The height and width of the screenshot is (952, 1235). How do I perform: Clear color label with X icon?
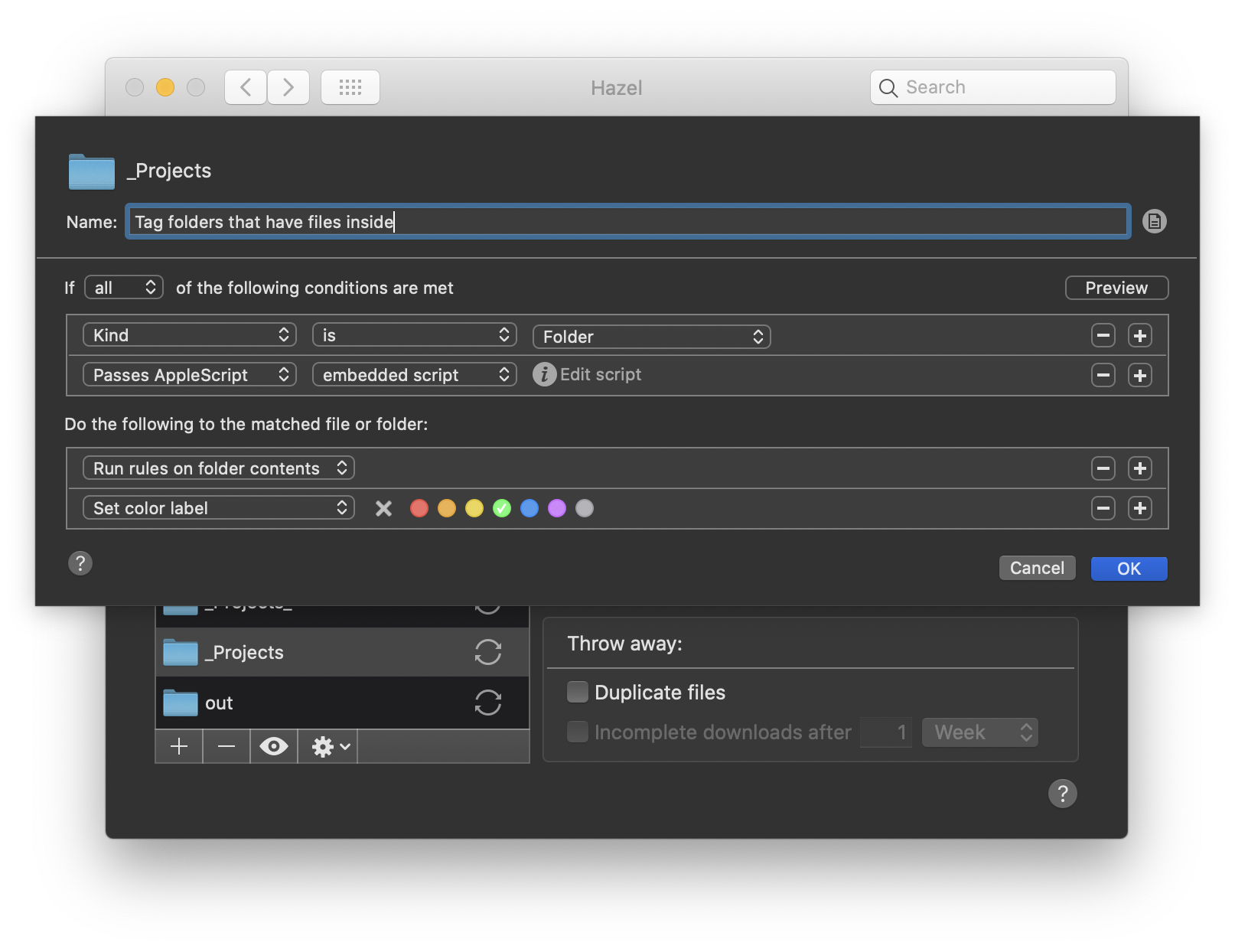[384, 508]
